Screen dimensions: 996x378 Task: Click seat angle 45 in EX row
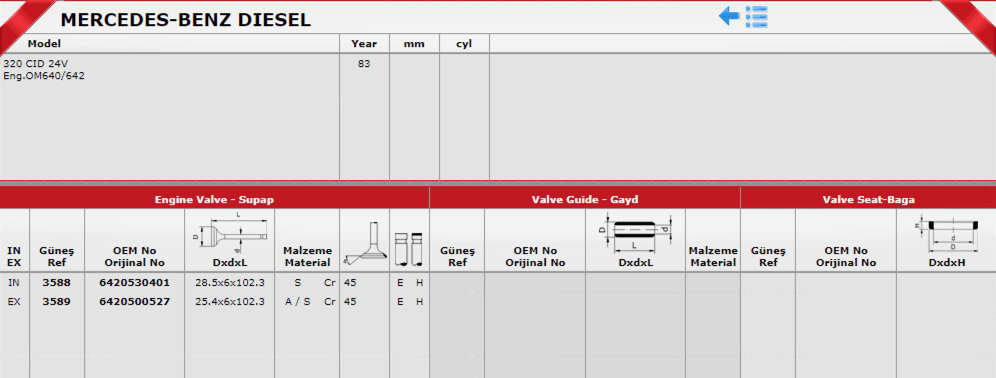pos(350,302)
